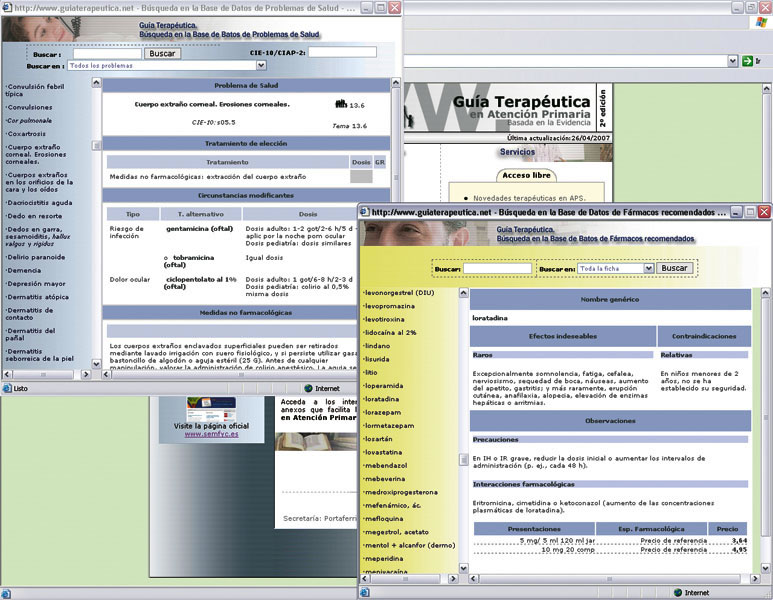Click the up arrow of the Problema de Salud content scrollbar
773x600 pixels.
tap(395, 83)
